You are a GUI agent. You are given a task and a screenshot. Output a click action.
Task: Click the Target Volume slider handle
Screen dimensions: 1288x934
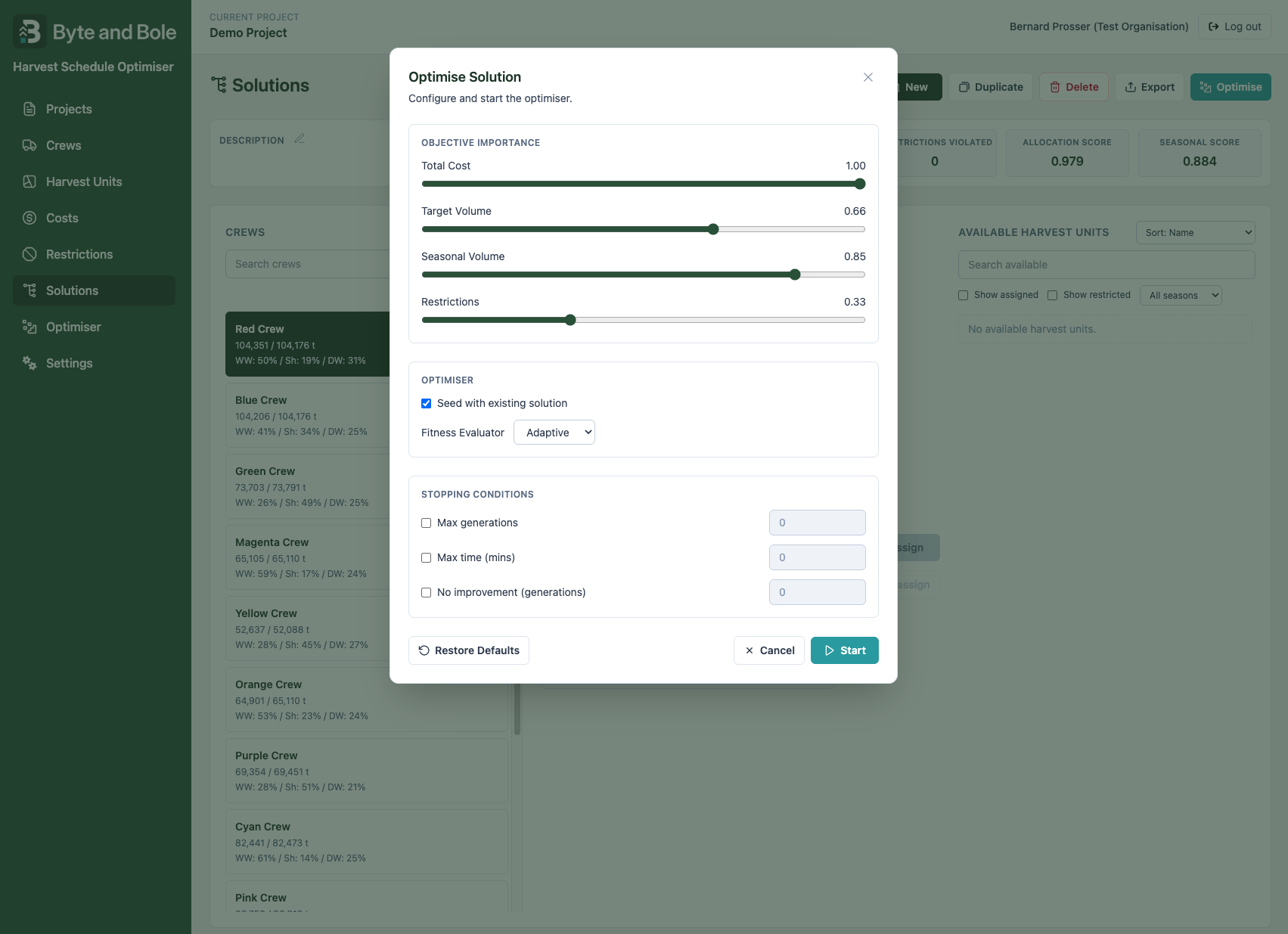point(713,229)
